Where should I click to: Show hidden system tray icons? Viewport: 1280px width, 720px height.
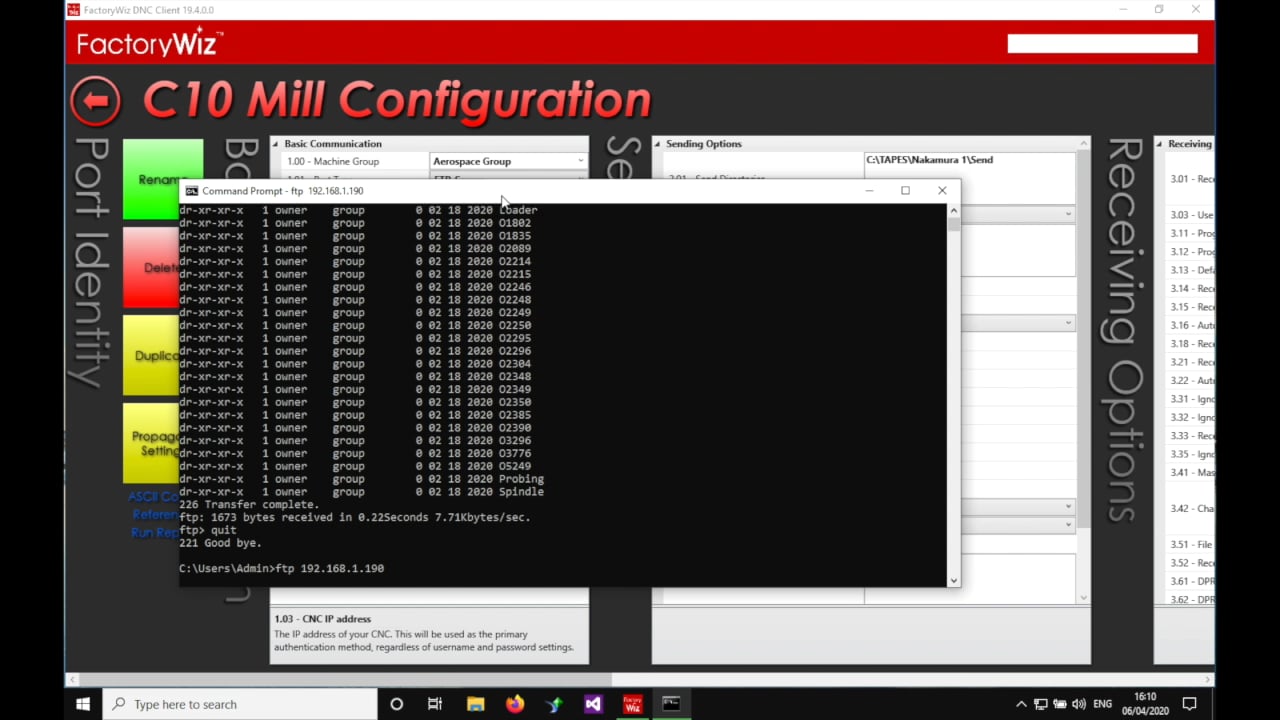(1021, 704)
